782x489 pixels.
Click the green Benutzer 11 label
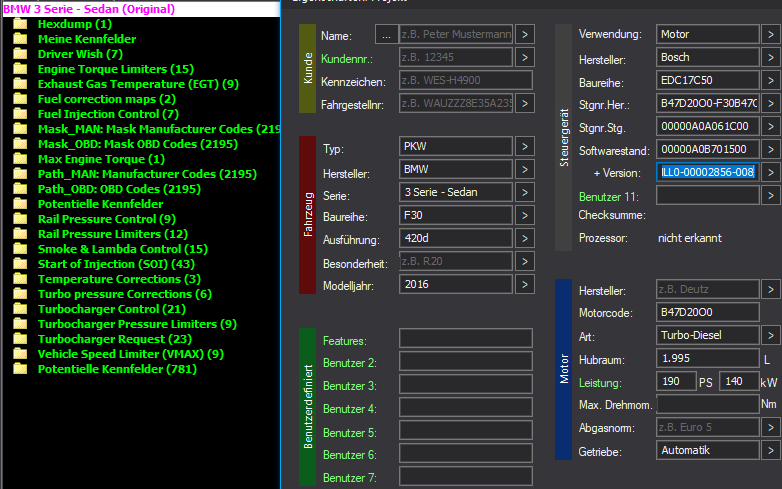(608, 197)
